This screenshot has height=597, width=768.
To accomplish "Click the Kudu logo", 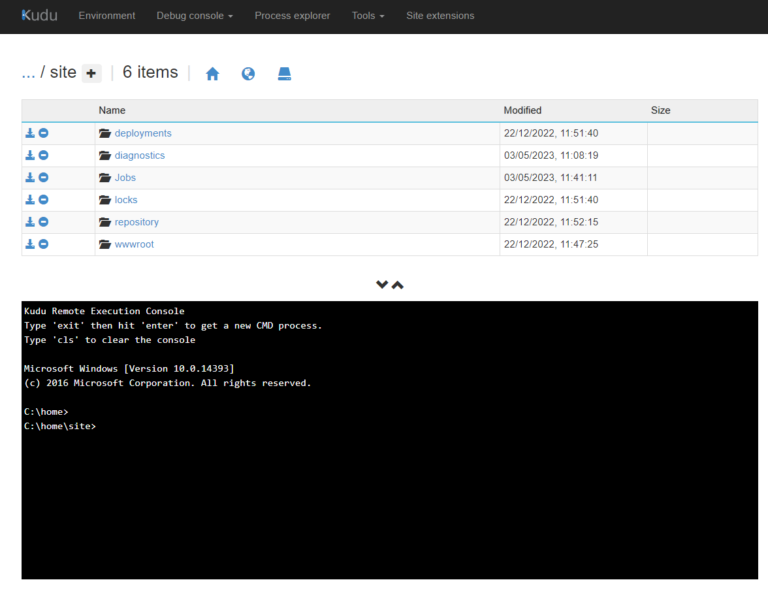I will (40, 15).
